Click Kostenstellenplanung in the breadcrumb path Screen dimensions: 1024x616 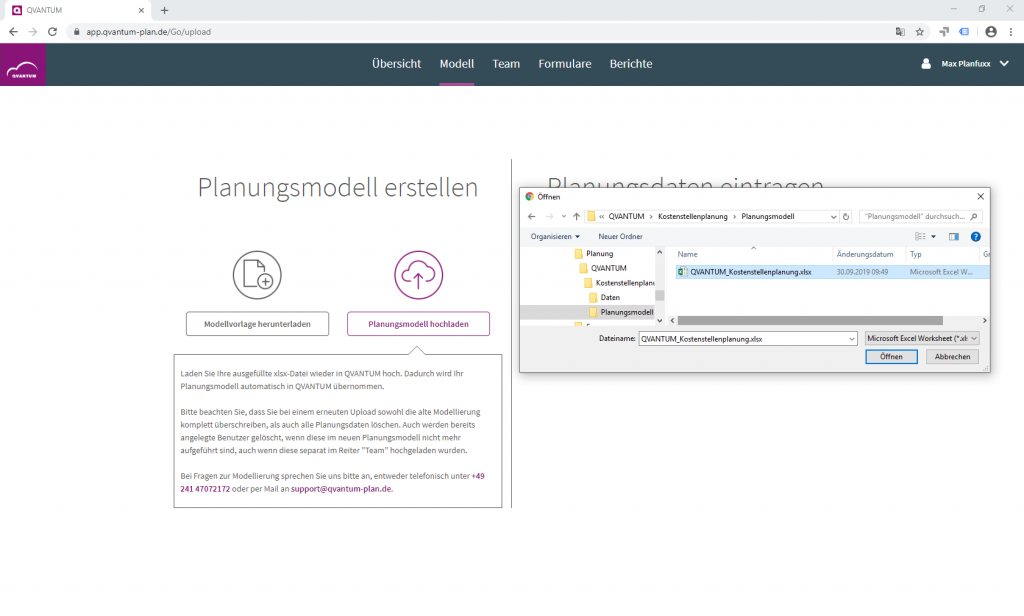pyautogui.click(x=692, y=216)
